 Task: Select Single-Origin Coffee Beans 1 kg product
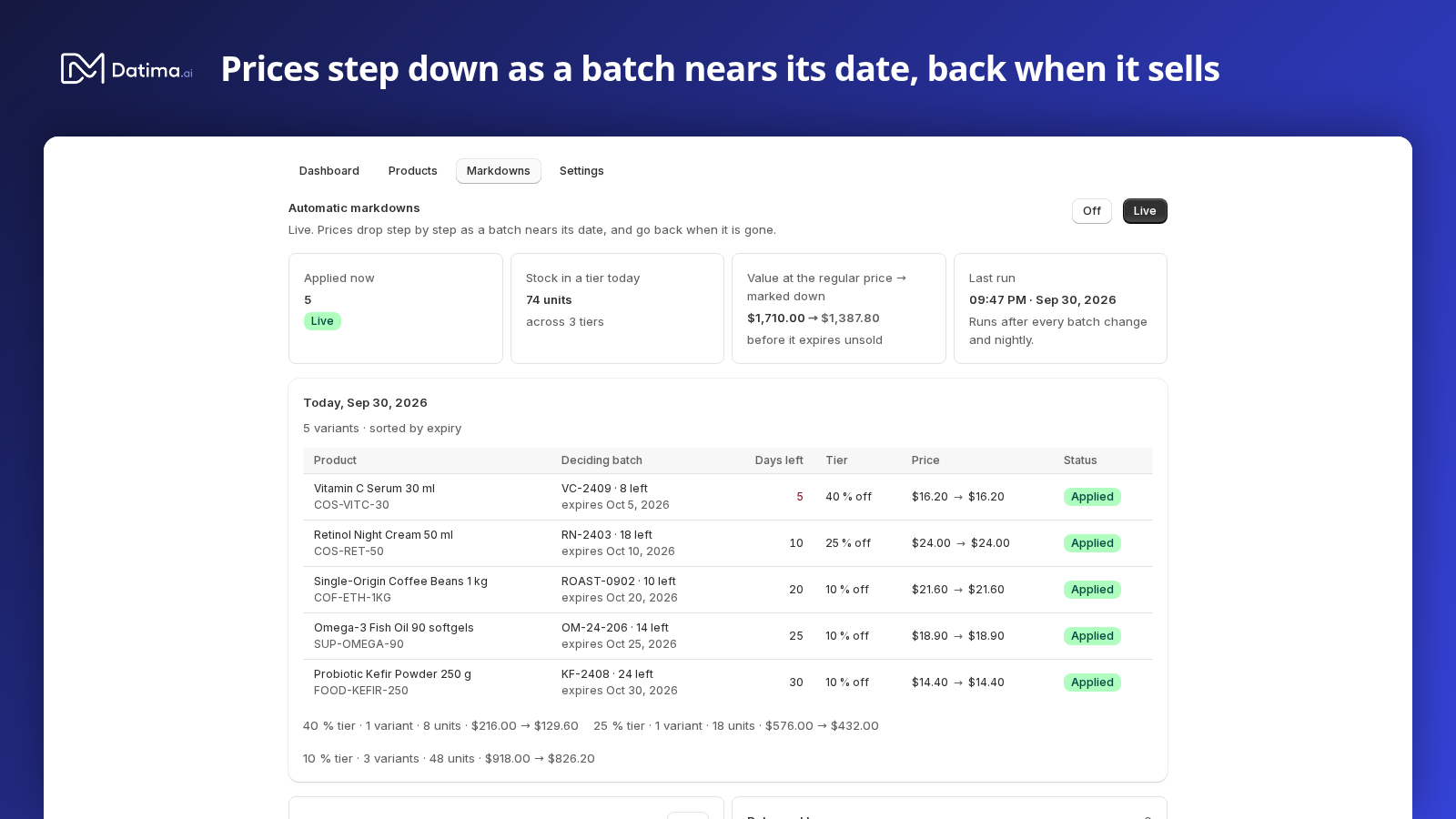(400, 581)
